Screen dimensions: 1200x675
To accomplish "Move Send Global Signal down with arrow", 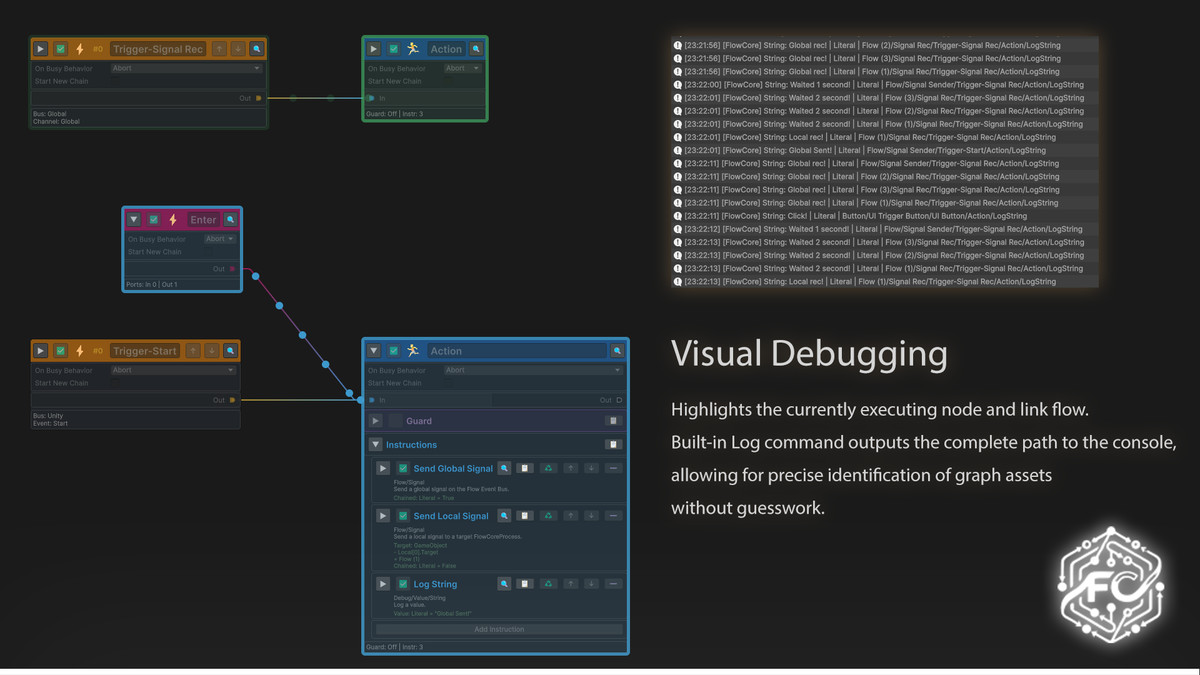I will (591, 468).
